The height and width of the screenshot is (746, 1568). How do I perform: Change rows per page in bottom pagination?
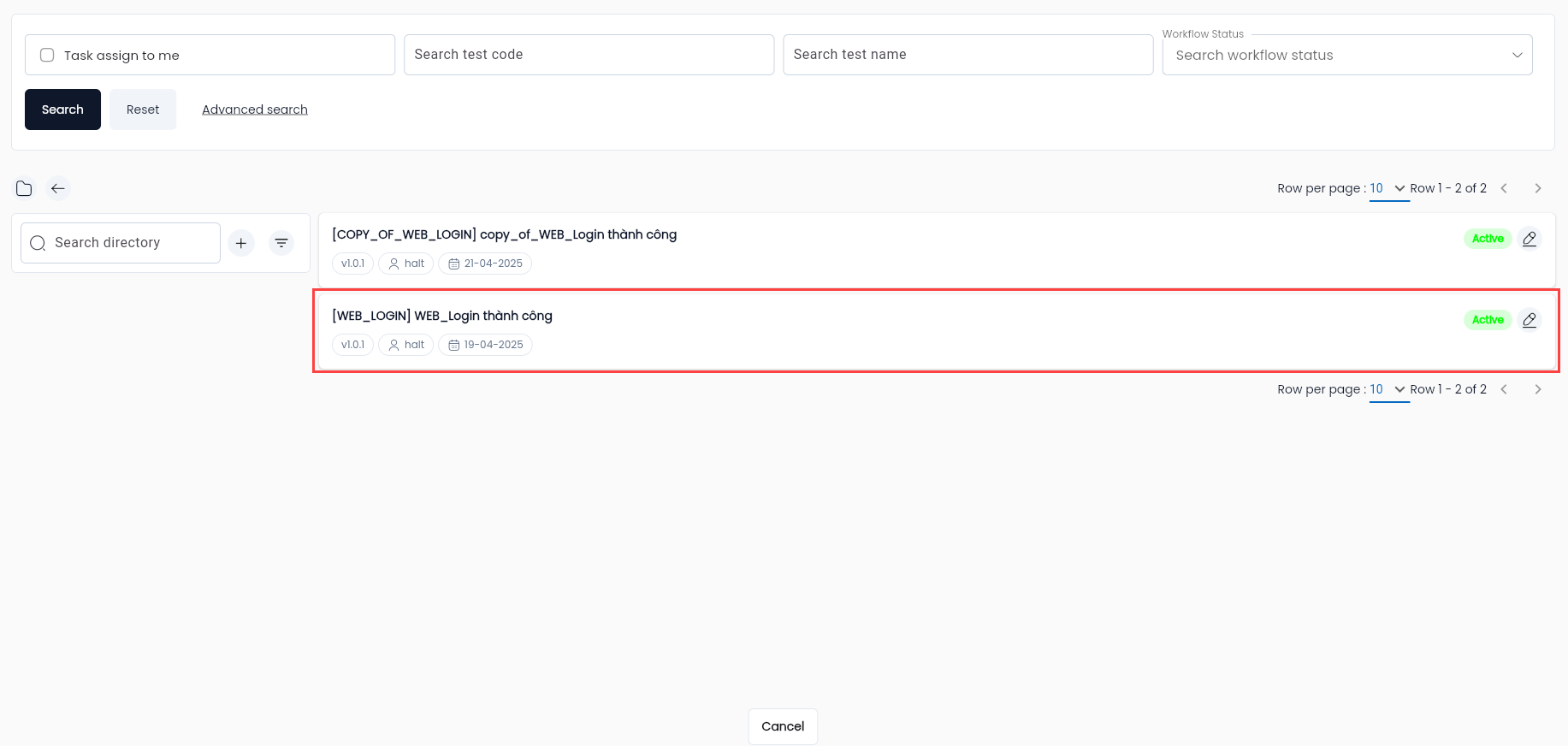1389,390
